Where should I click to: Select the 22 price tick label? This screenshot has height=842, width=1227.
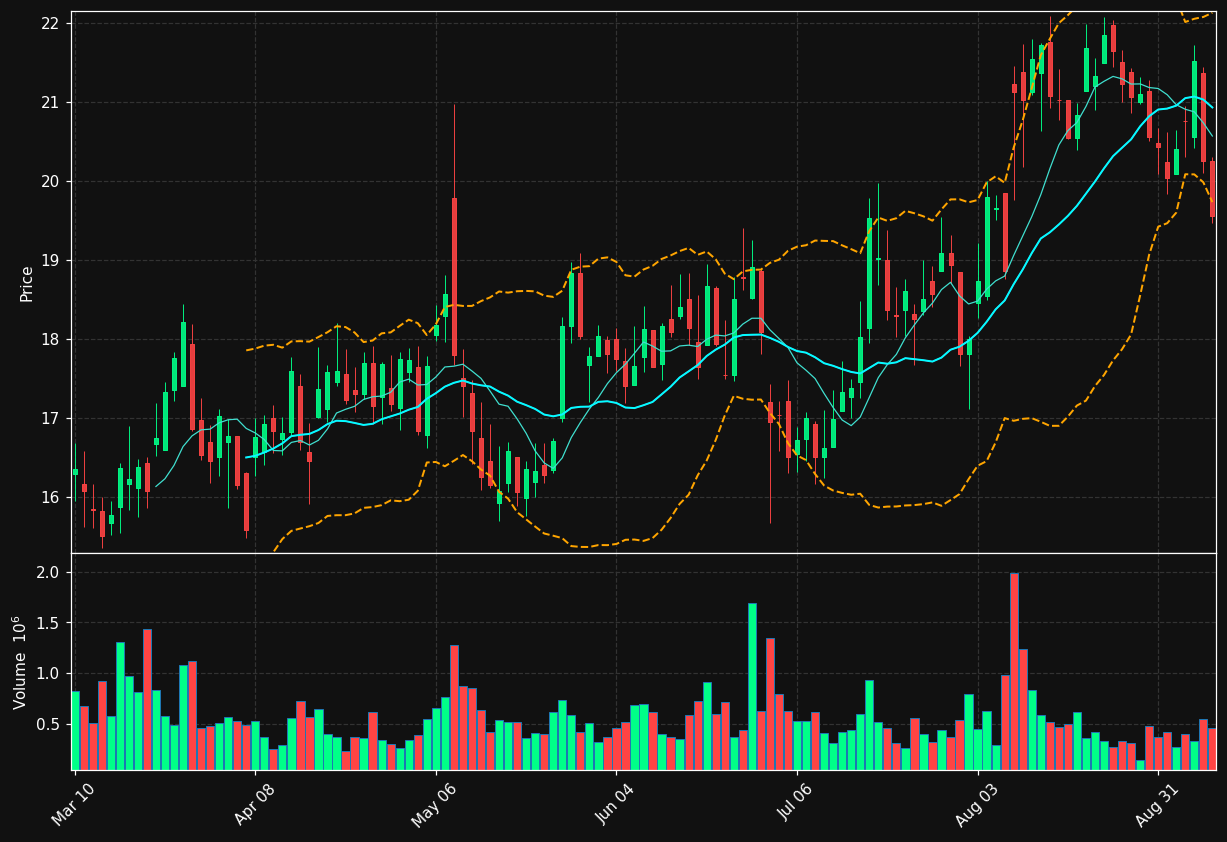pos(52,23)
